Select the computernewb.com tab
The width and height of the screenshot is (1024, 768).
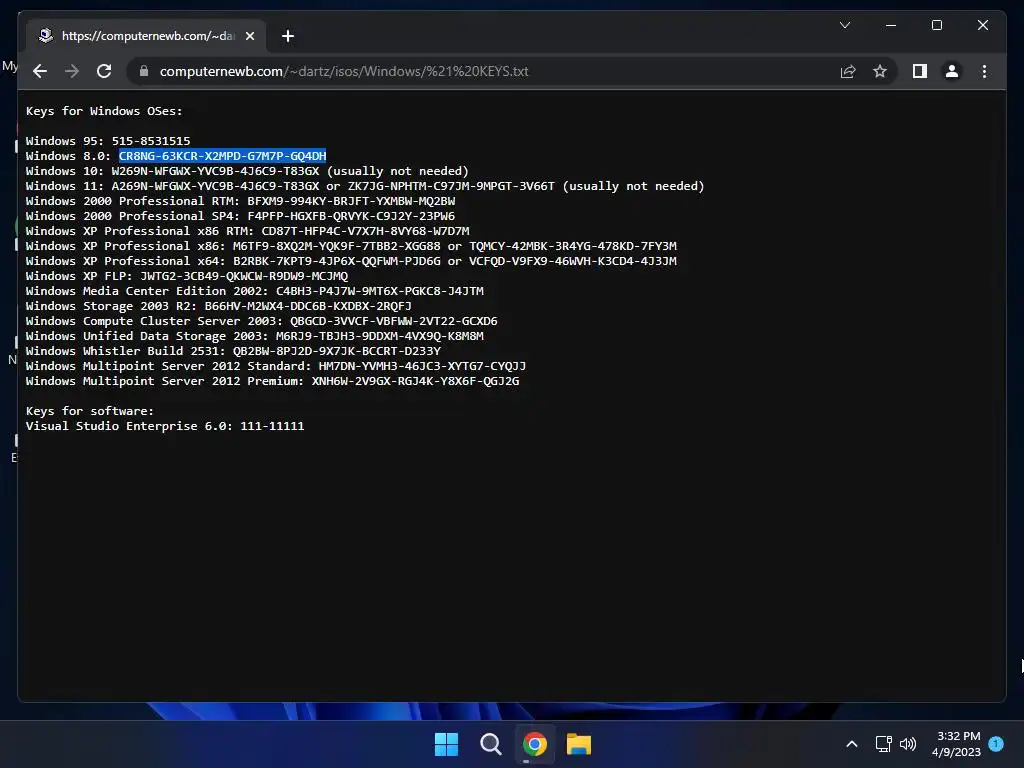tap(146, 36)
